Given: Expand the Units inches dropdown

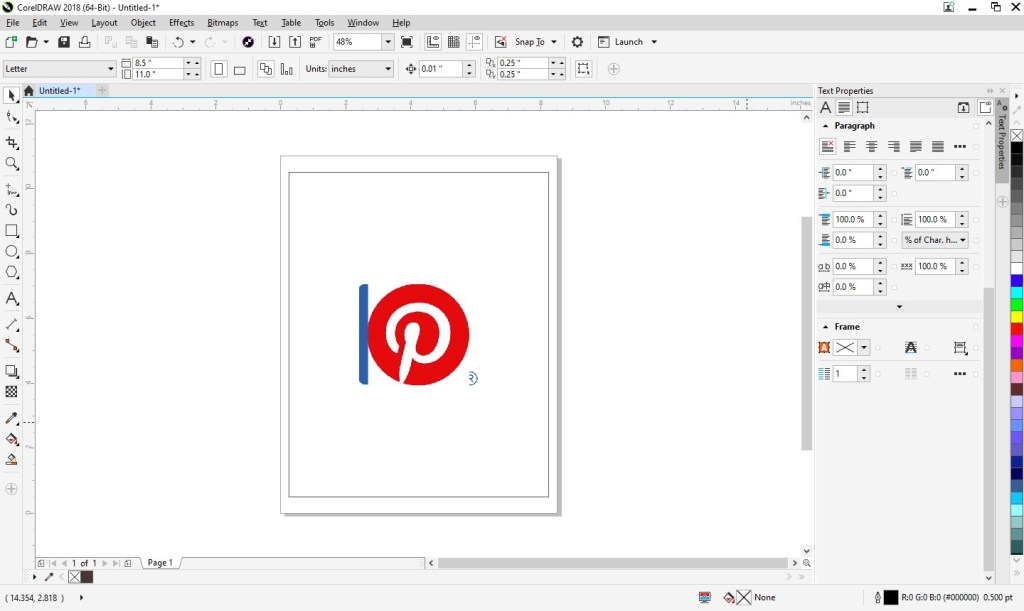Looking at the screenshot, I should [387, 69].
